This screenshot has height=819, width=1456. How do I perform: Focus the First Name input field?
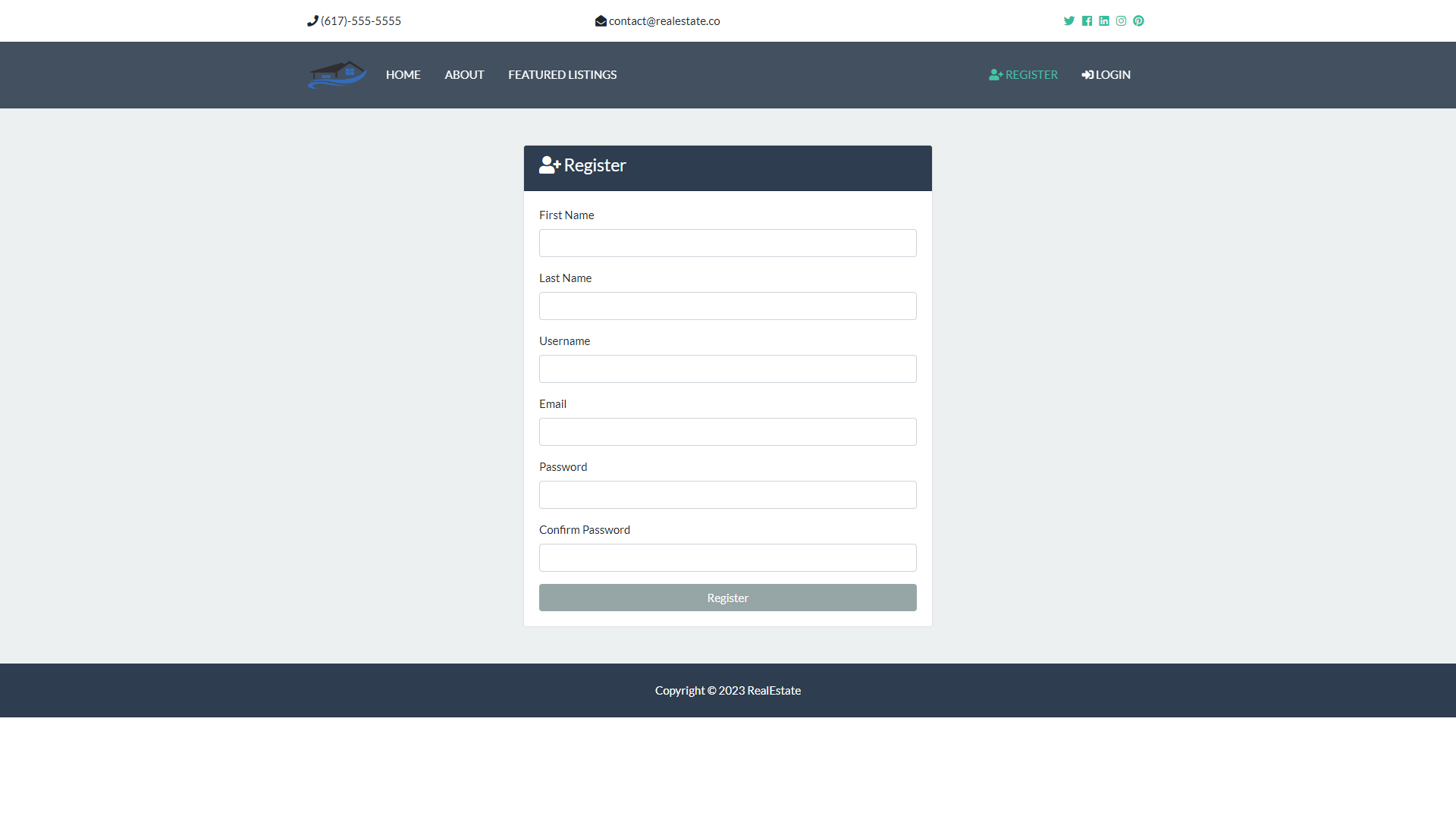point(727,243)
